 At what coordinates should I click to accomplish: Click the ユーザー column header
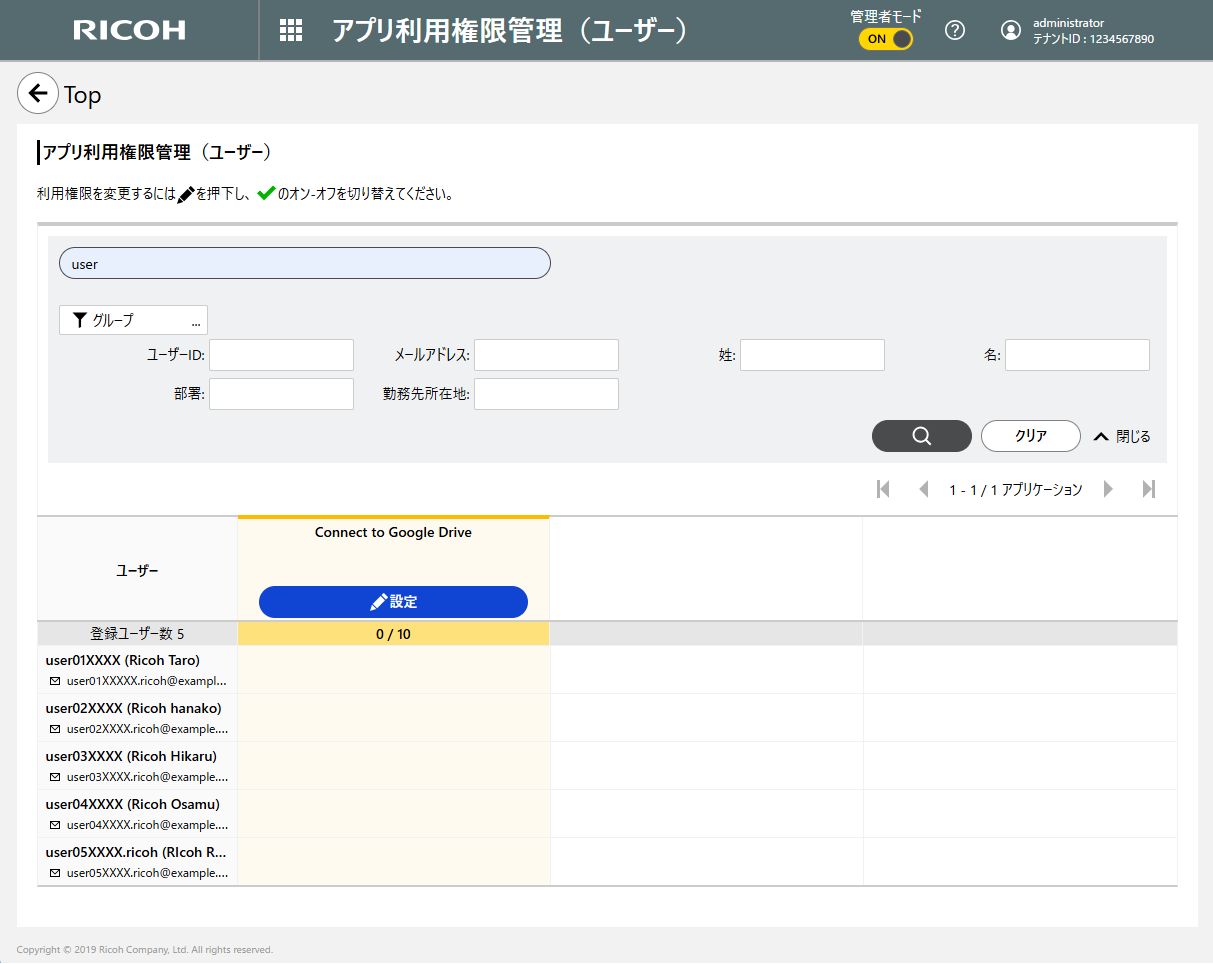pyautogui.click(x=137, y=570)
